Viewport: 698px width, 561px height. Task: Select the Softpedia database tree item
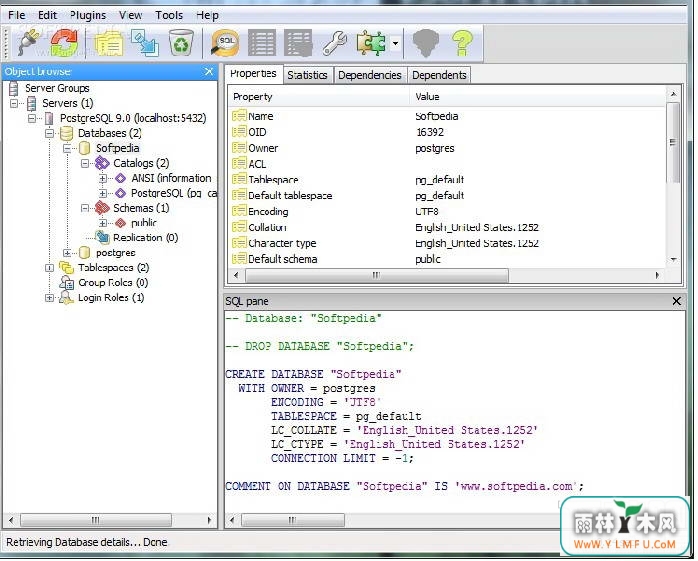tap(118, 148)
